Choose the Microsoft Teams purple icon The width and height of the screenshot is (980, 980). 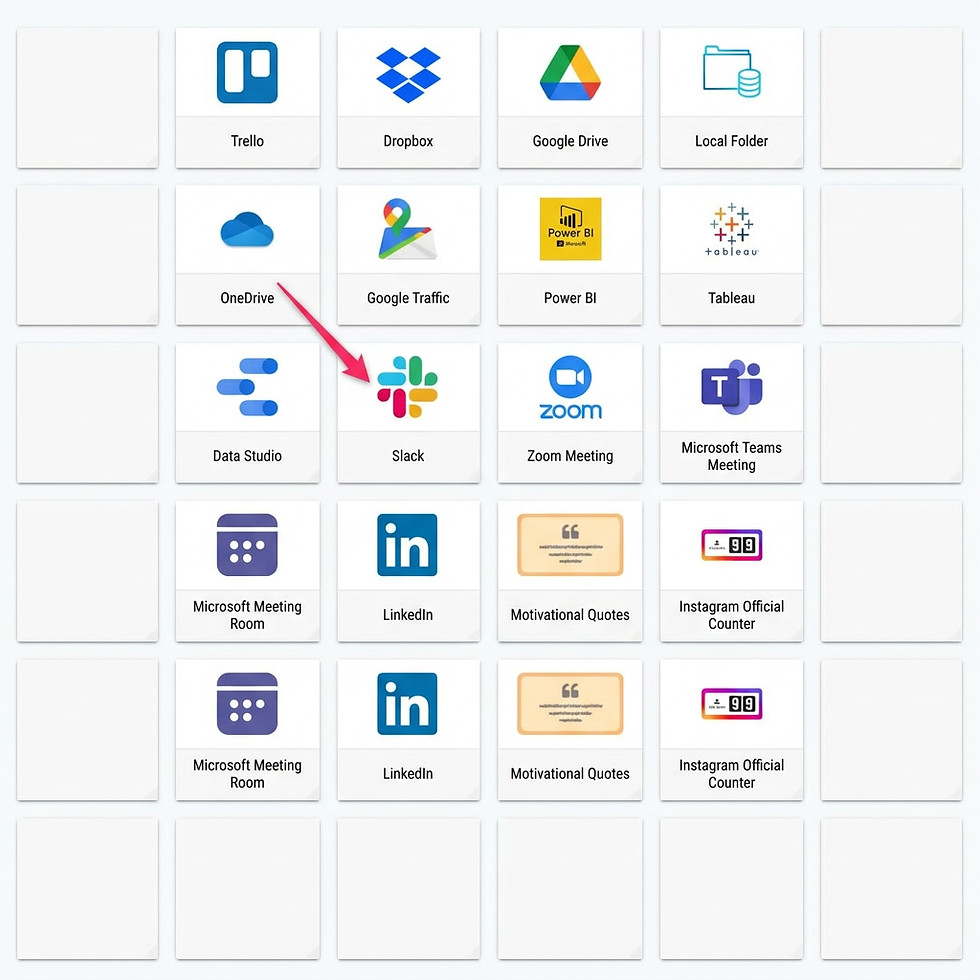(x=731, y=387)
